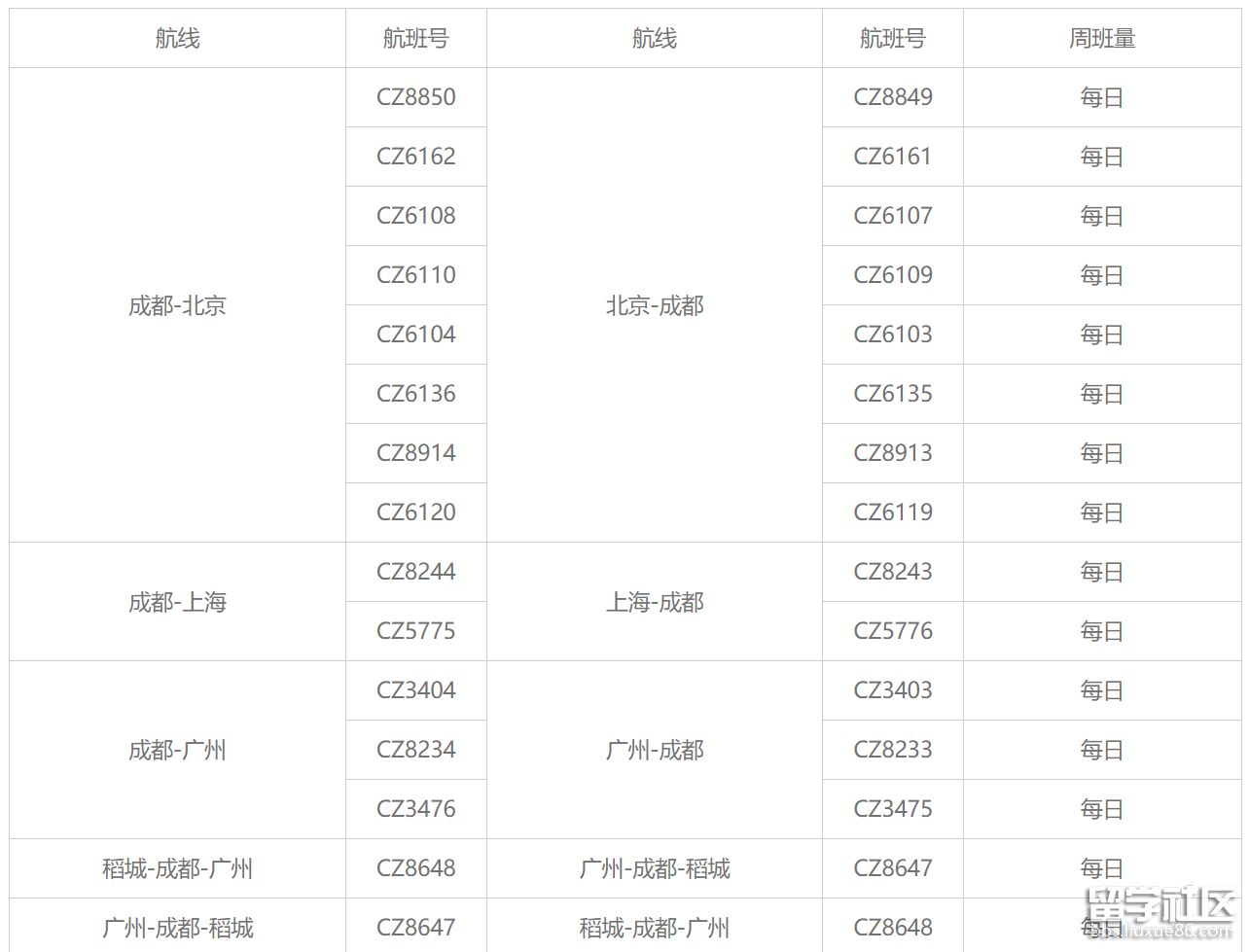Select the 上海-成都 route cell

[654, 602]
